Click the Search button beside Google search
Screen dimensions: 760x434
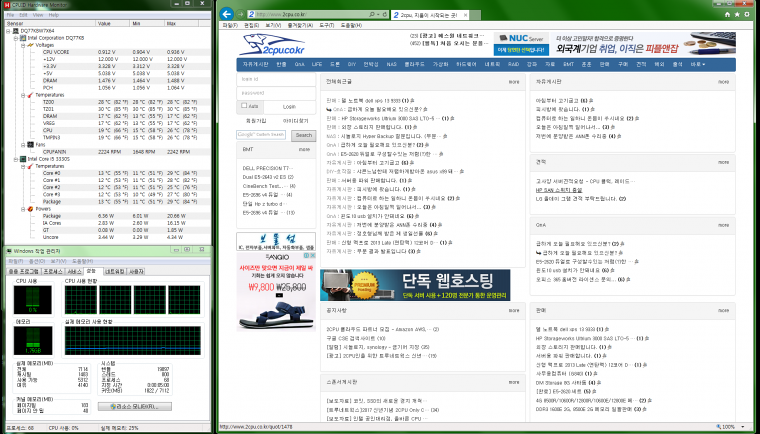click(x=303, y=135)
